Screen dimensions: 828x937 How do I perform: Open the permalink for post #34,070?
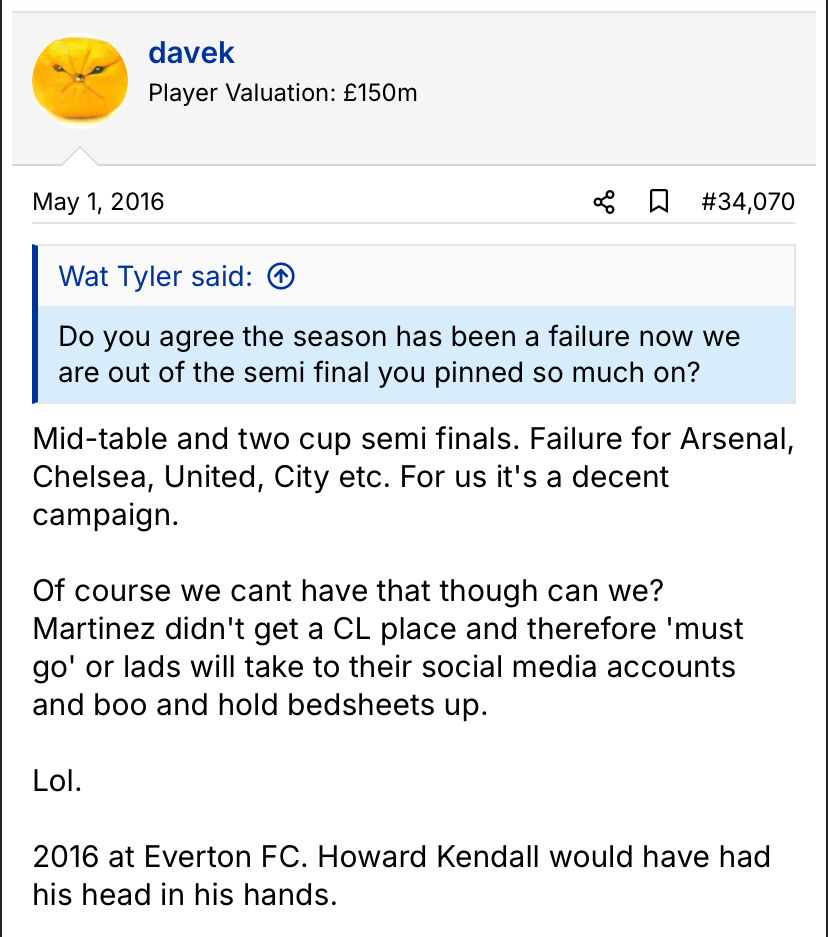(748, 202)
